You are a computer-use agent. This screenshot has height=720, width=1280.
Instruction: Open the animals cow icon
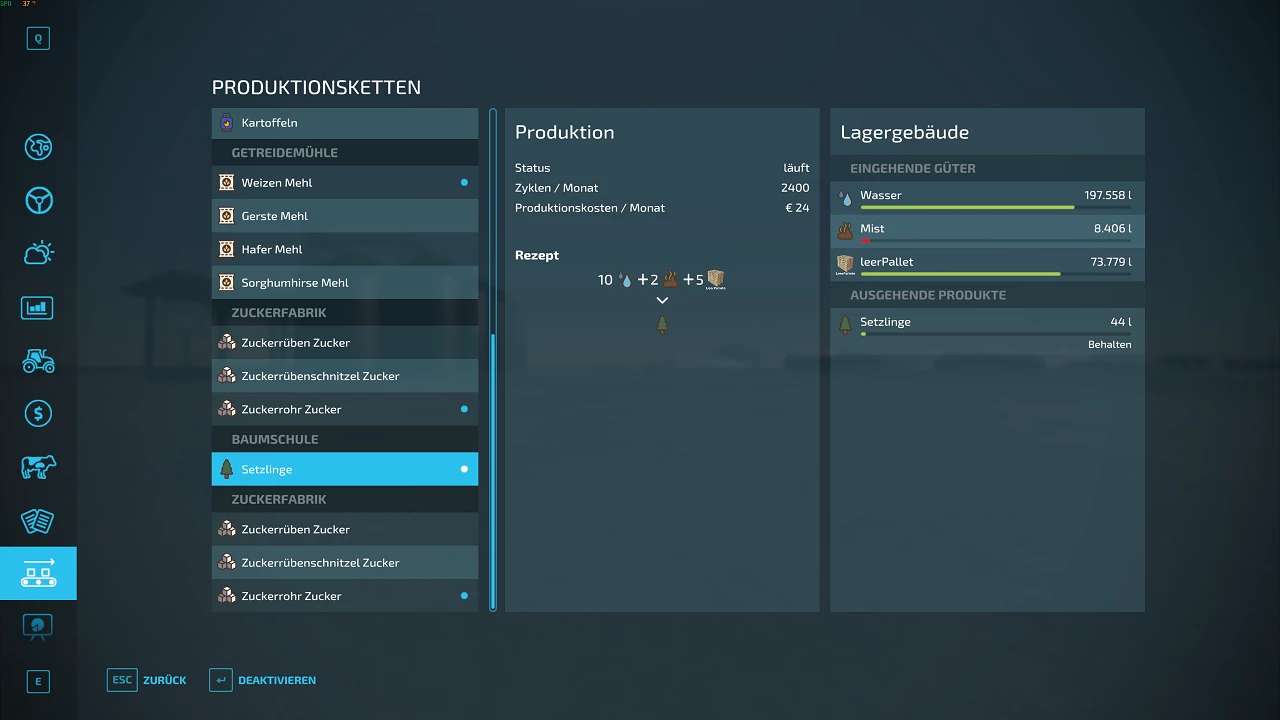pyautogui.click(x=38, y=467)
